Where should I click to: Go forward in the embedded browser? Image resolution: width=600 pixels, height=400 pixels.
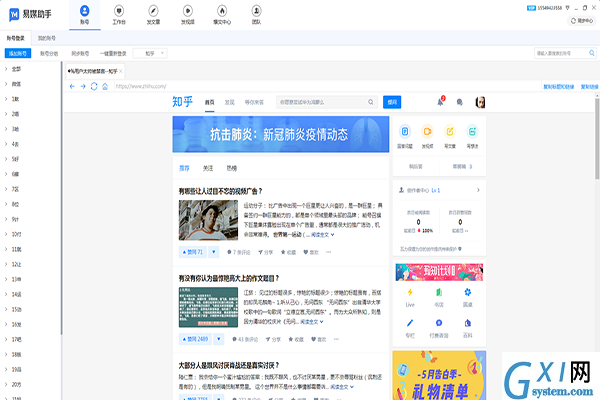click(x=83, y=87)
